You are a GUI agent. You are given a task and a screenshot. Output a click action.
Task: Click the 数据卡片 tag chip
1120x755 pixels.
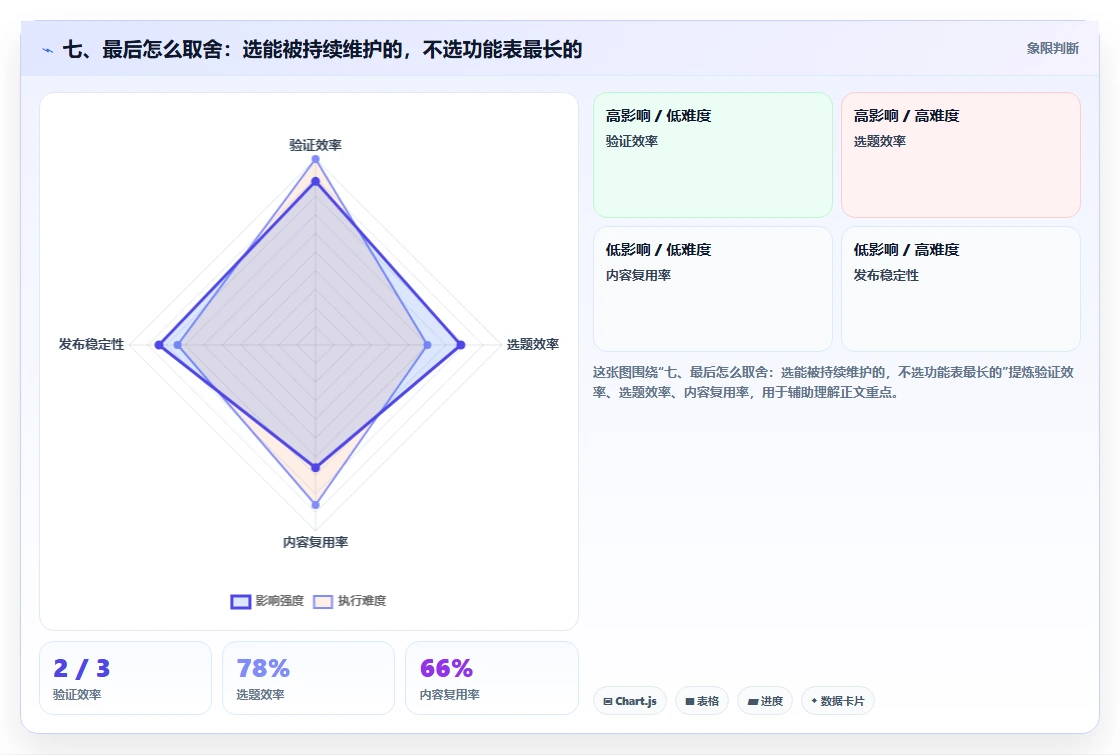click(838, 701)
